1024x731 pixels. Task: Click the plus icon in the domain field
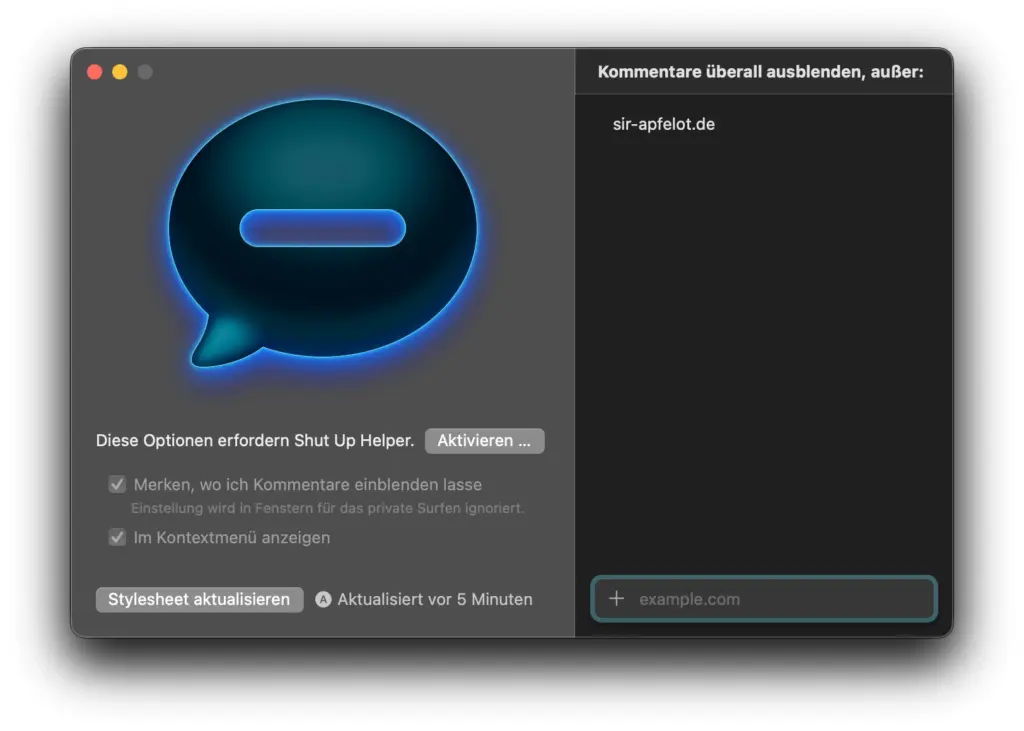[x=618, y=599]
